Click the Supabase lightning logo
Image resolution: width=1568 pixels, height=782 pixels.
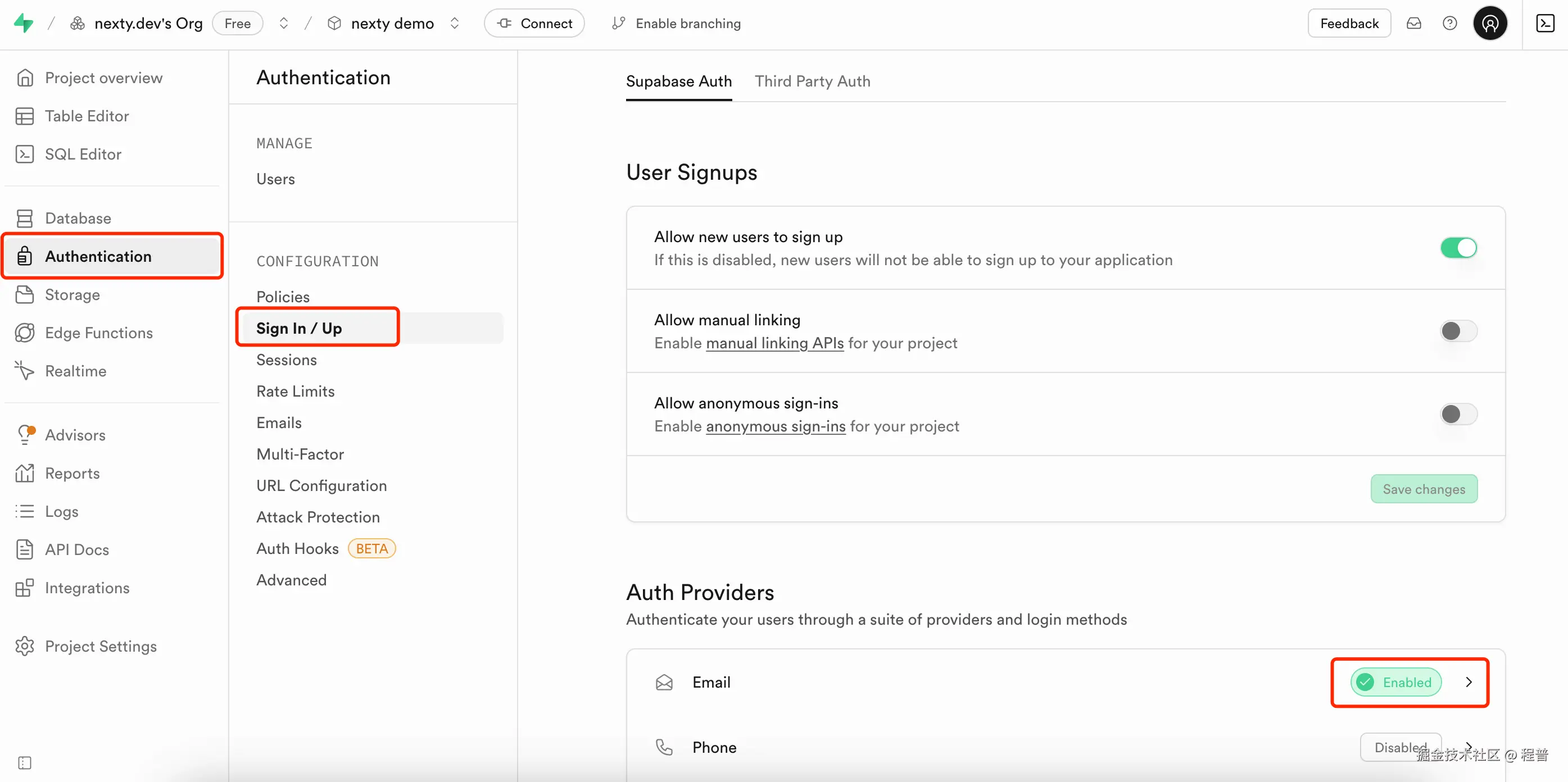pyautogui.click(x=24, y=23)
